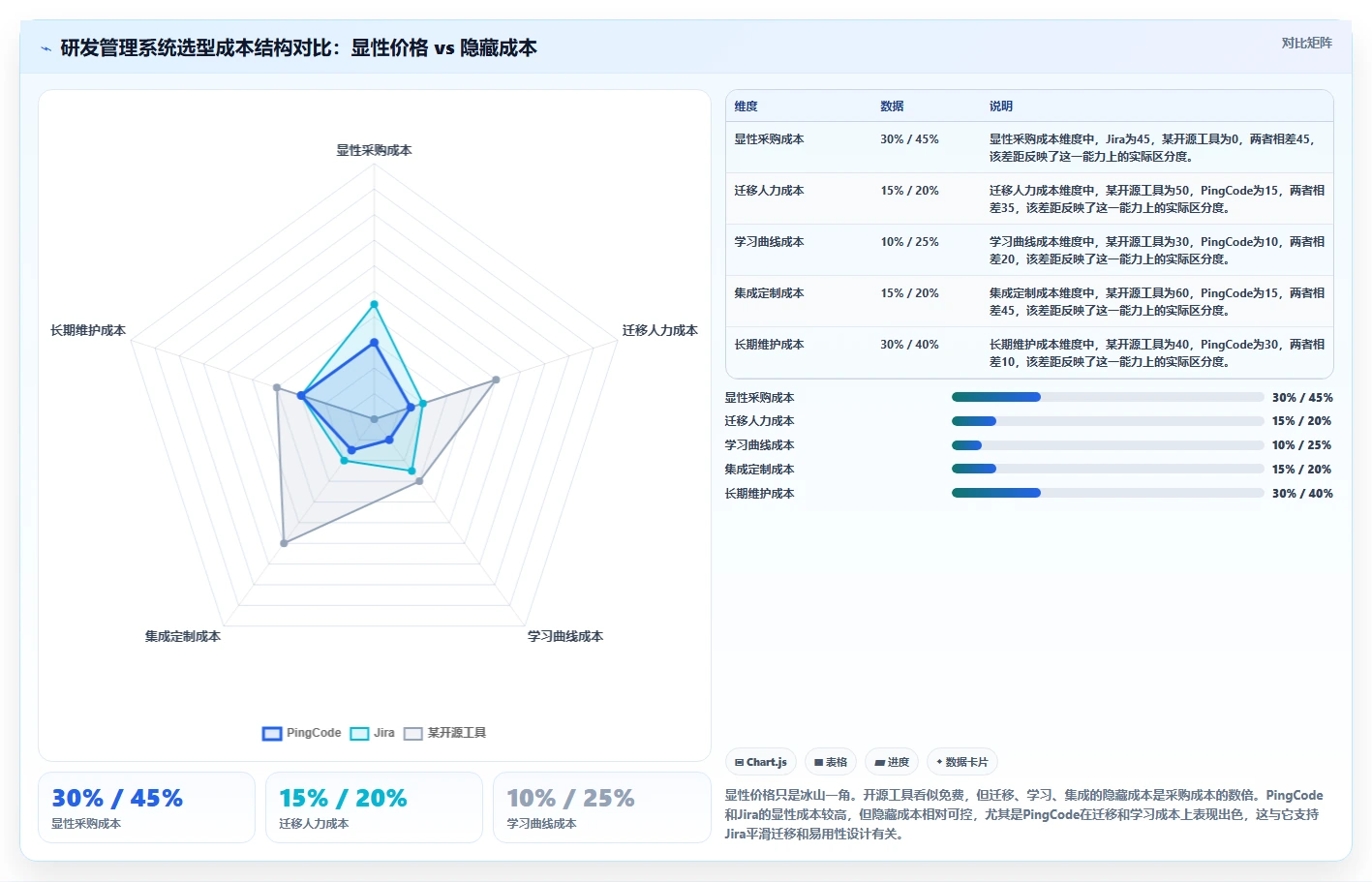Viewport: 1372px width, 882px height.
Task: Toggle the Jira legend swatch
Action: 359,734
